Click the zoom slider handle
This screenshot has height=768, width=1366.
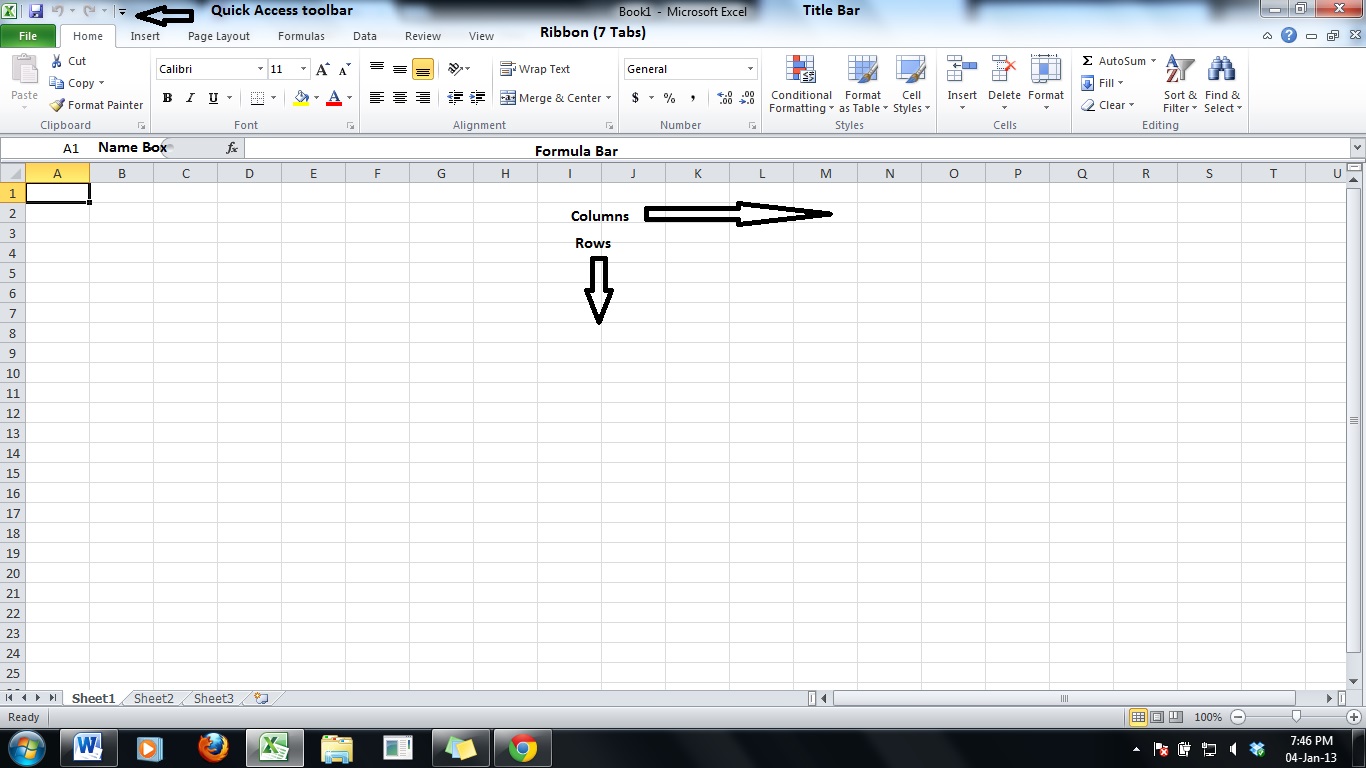[x=1297, y=716]
